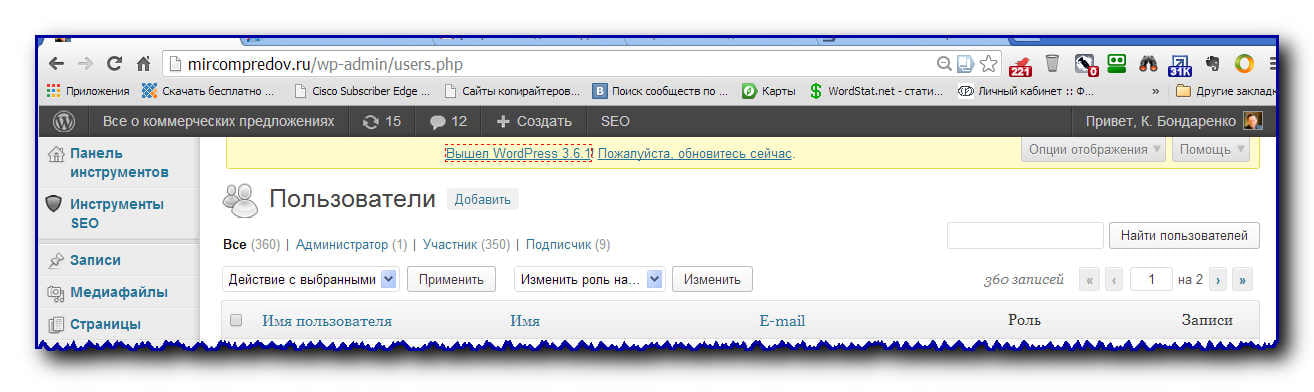Open the Карты bookmark
The width and height of the screenshot is (1314, 392).
coord(768,91)
